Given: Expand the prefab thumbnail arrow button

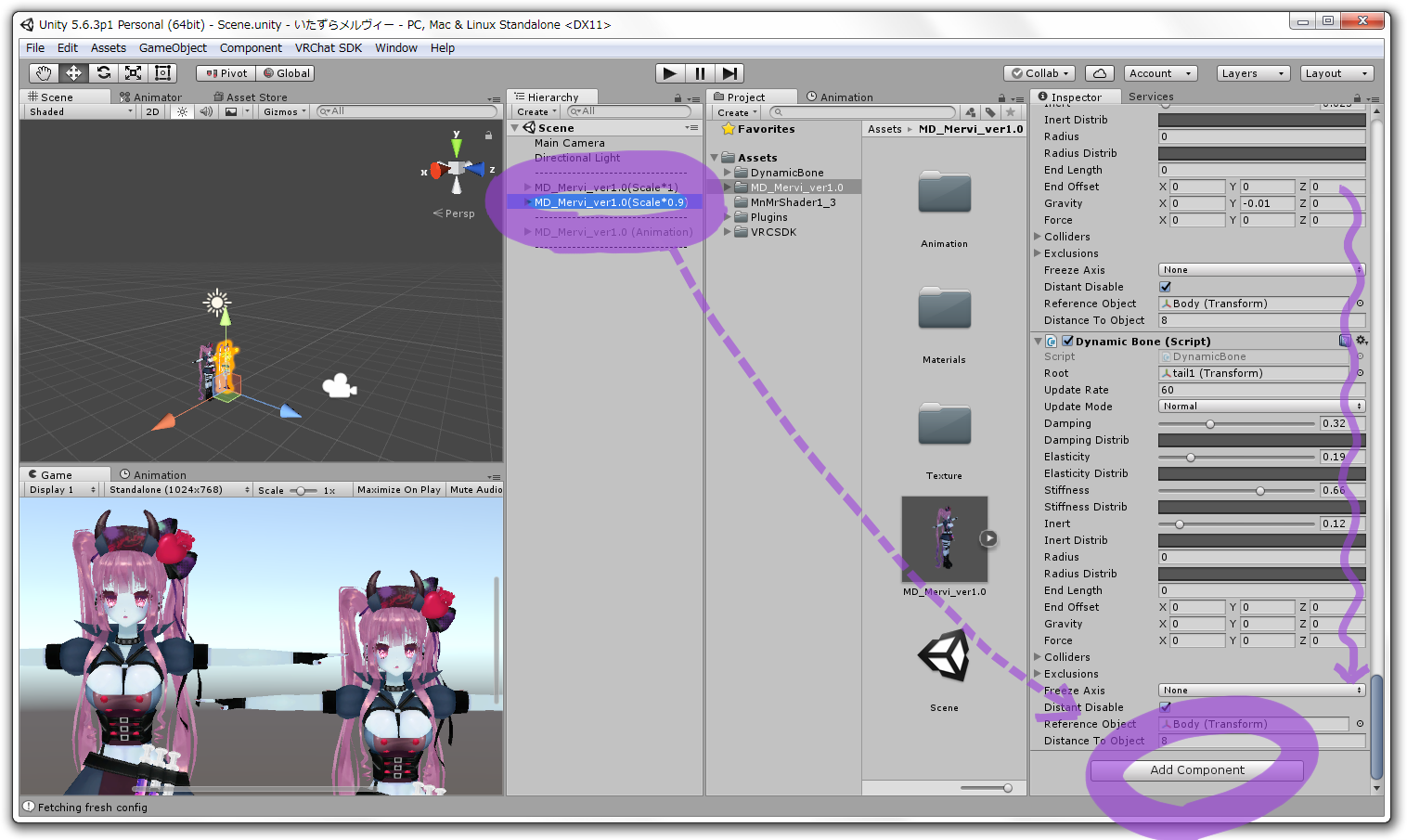Looking at the screenshot, I should (x=989, y=538).
